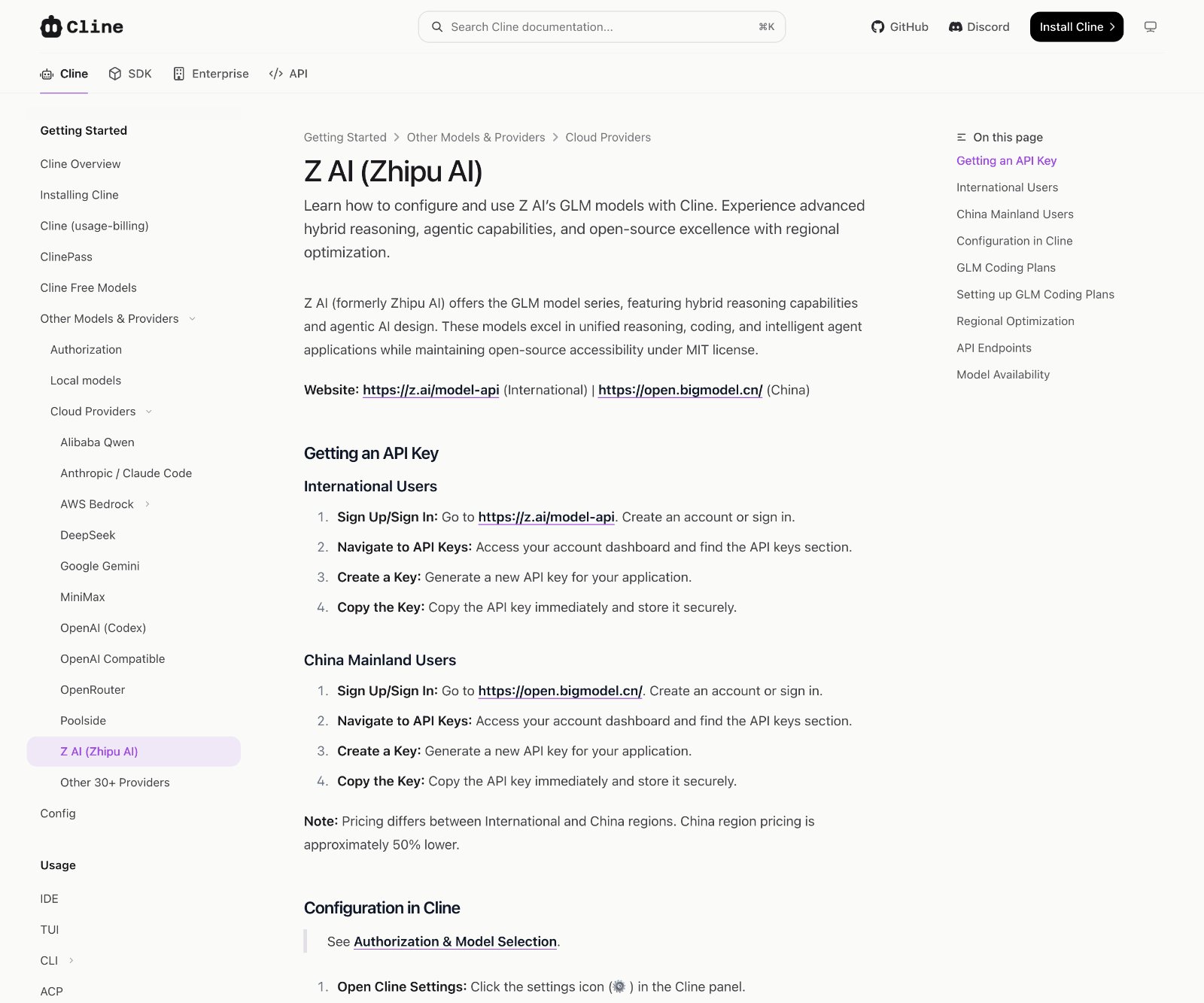Switch to the Enterprise tab
Screen dimensions: 1204x1003
211,74
